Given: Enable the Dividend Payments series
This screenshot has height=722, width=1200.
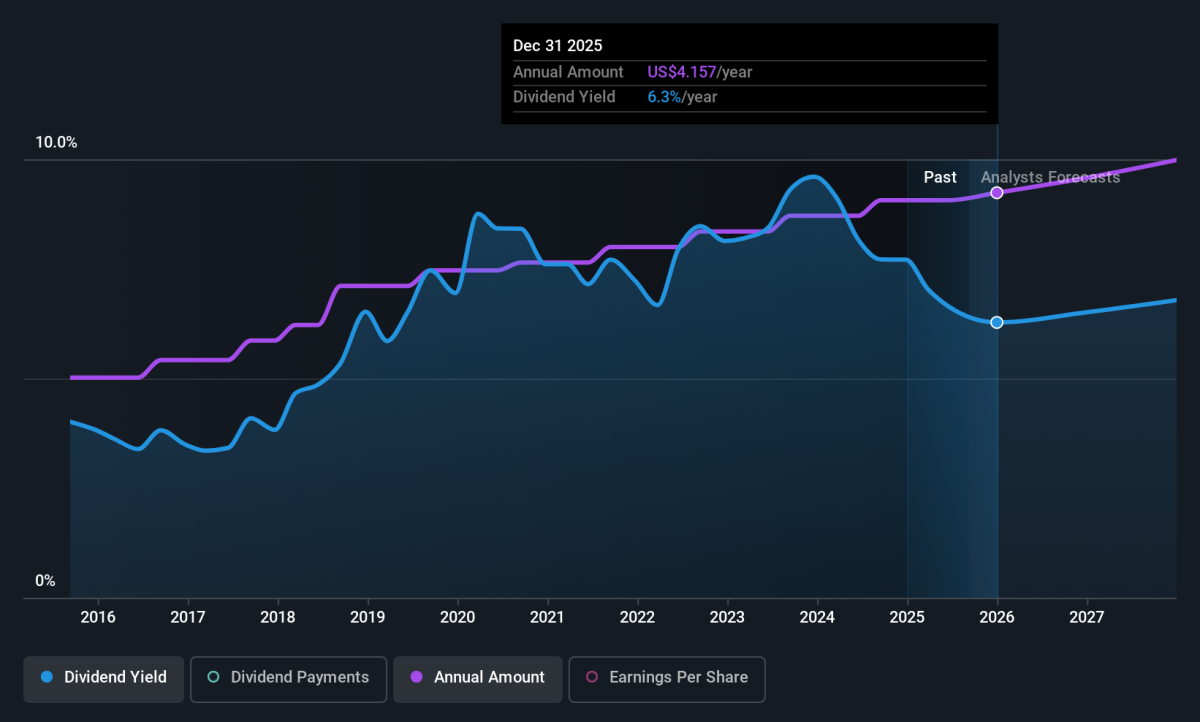Looking at the screenshot, I should point(289,678).
